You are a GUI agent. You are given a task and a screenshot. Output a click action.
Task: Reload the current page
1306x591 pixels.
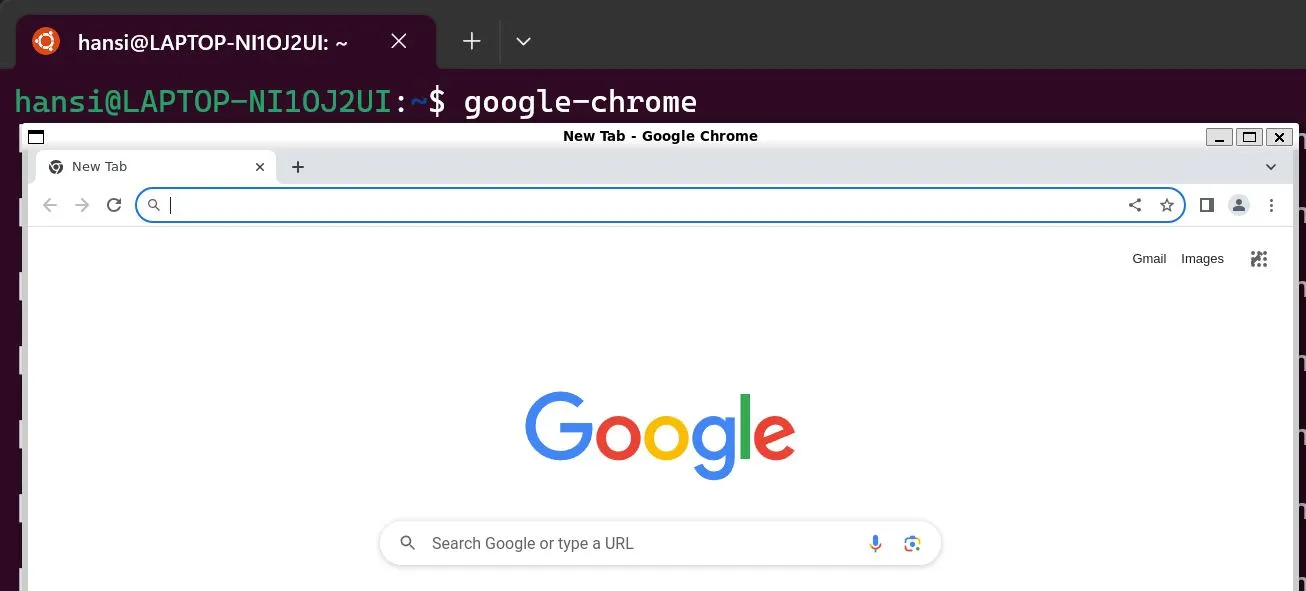click(114, 205)
